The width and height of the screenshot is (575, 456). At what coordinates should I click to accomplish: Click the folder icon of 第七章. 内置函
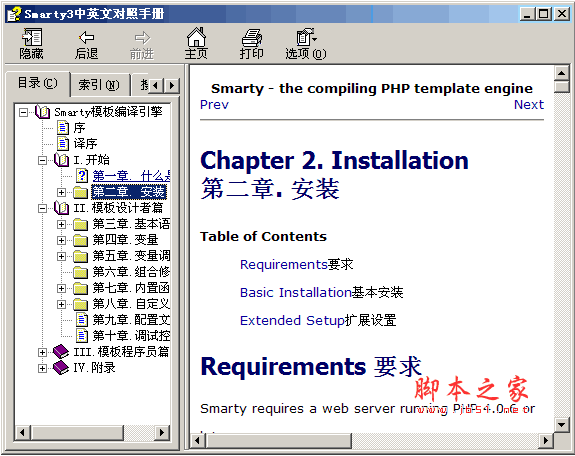pyautogui.click(x=80, y=288)
